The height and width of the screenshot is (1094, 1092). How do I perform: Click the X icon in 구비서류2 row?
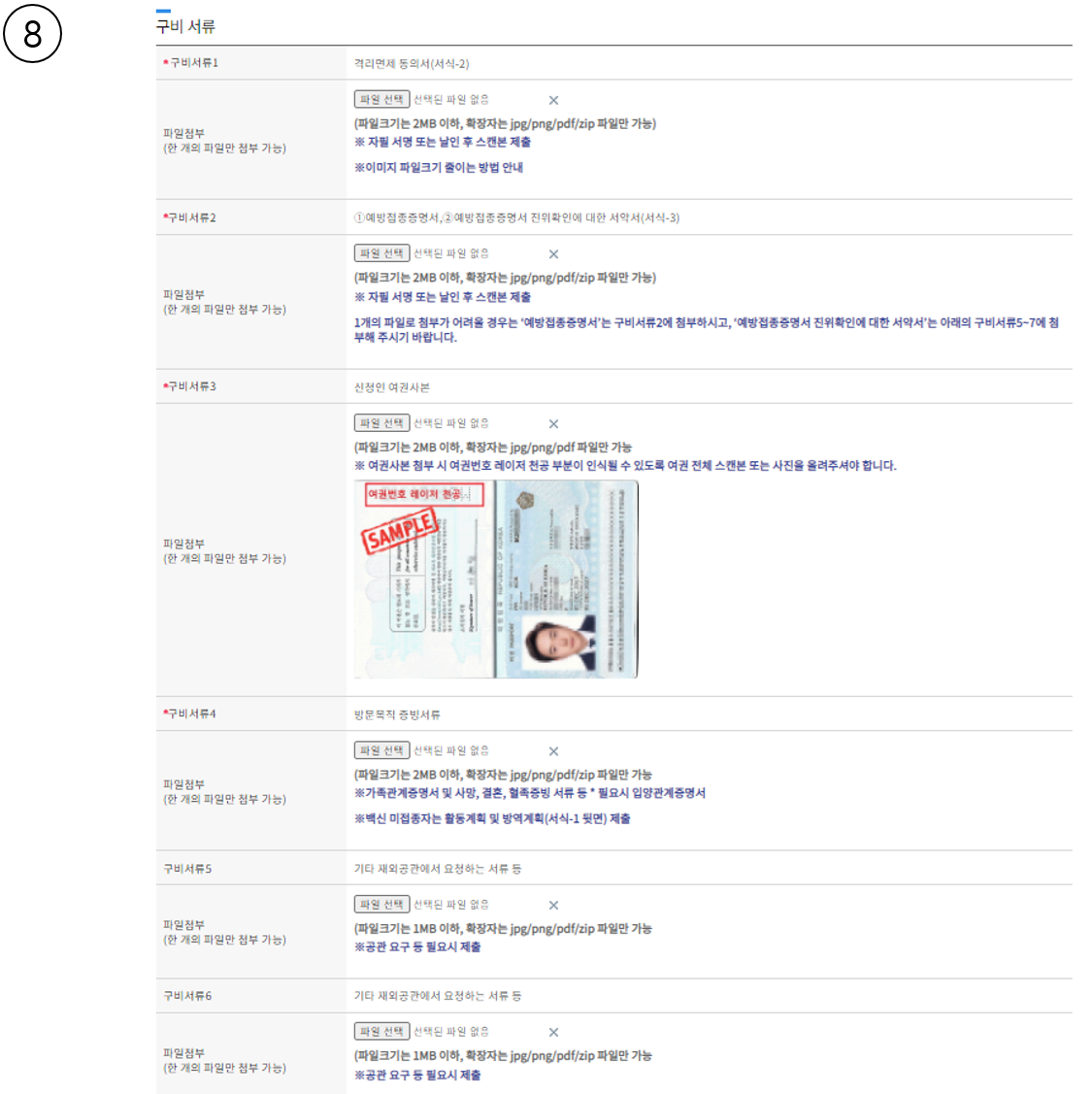tap(553, 254)
